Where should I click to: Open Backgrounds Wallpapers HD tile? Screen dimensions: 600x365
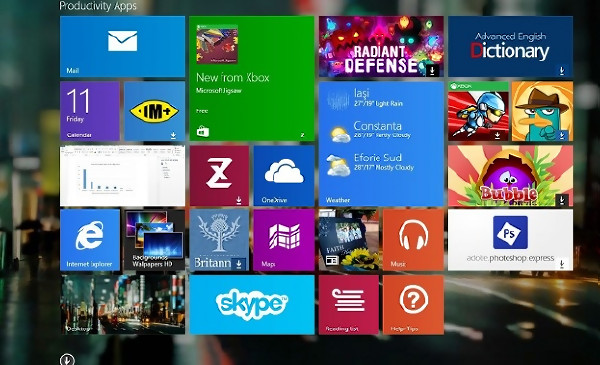click(x=155, y=240)
